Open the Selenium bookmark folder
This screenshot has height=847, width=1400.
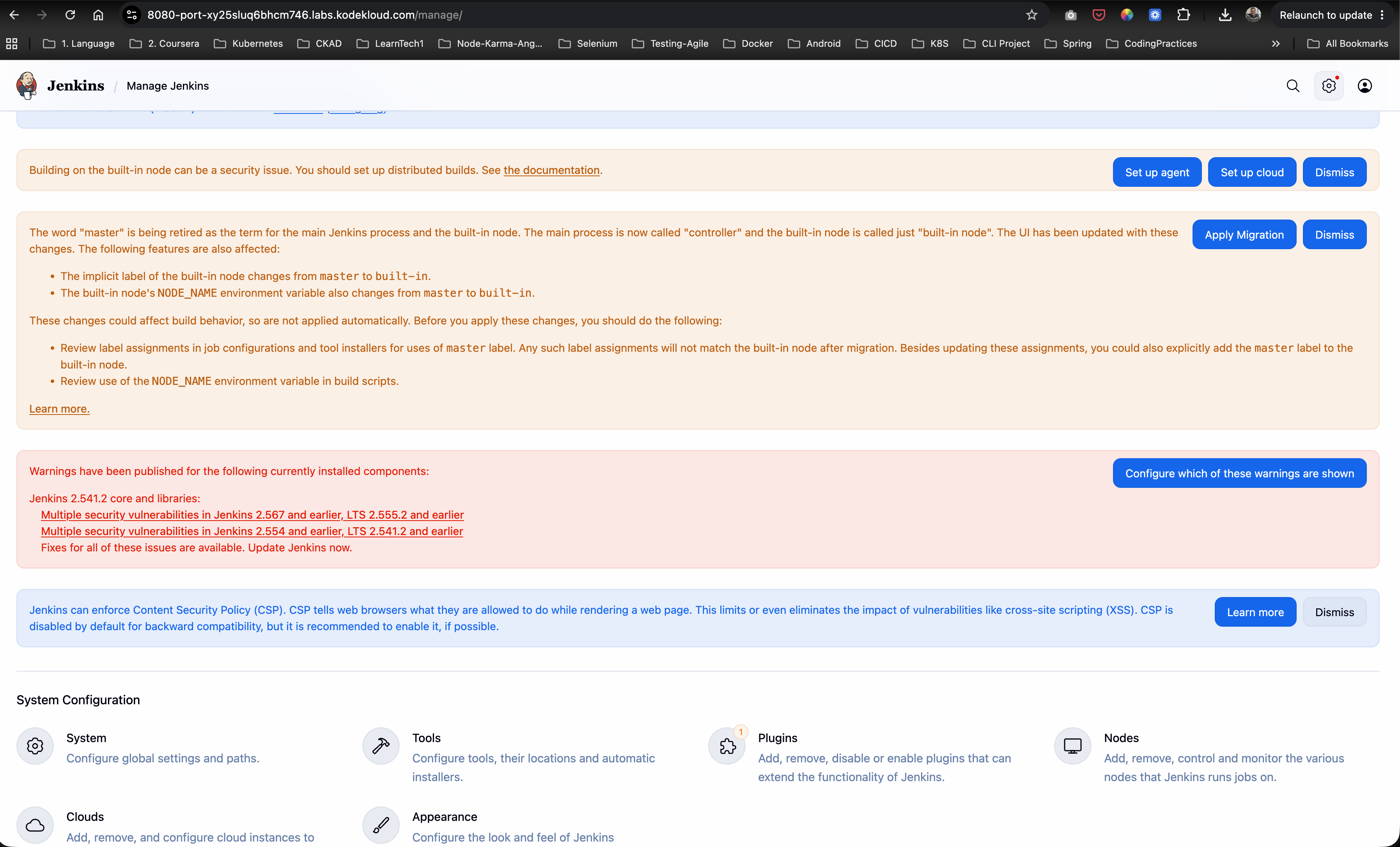click(588, 43)
